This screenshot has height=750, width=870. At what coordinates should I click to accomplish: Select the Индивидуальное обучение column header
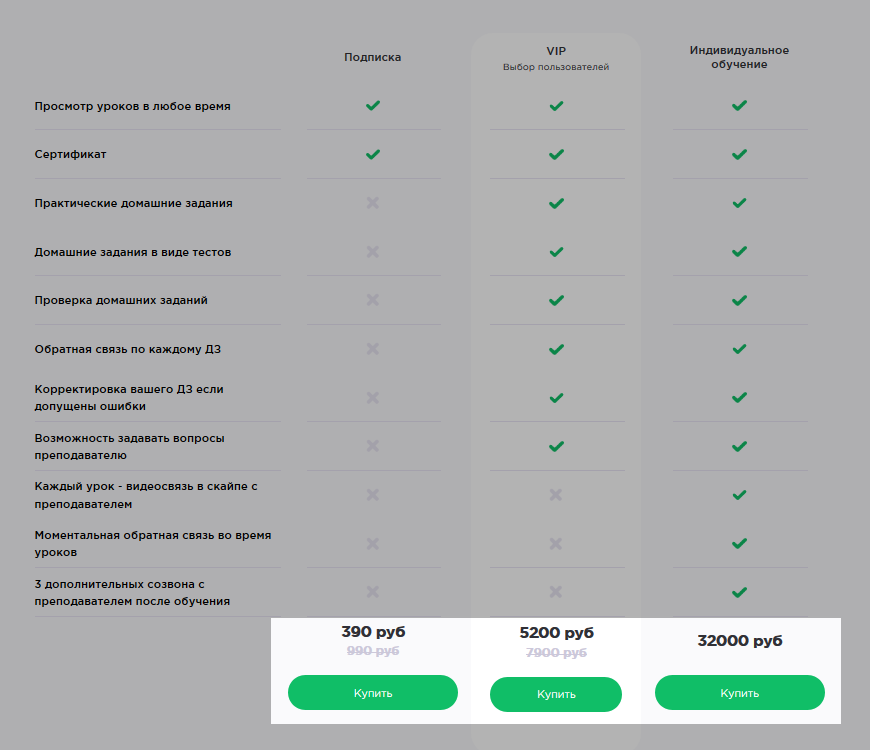739,57
